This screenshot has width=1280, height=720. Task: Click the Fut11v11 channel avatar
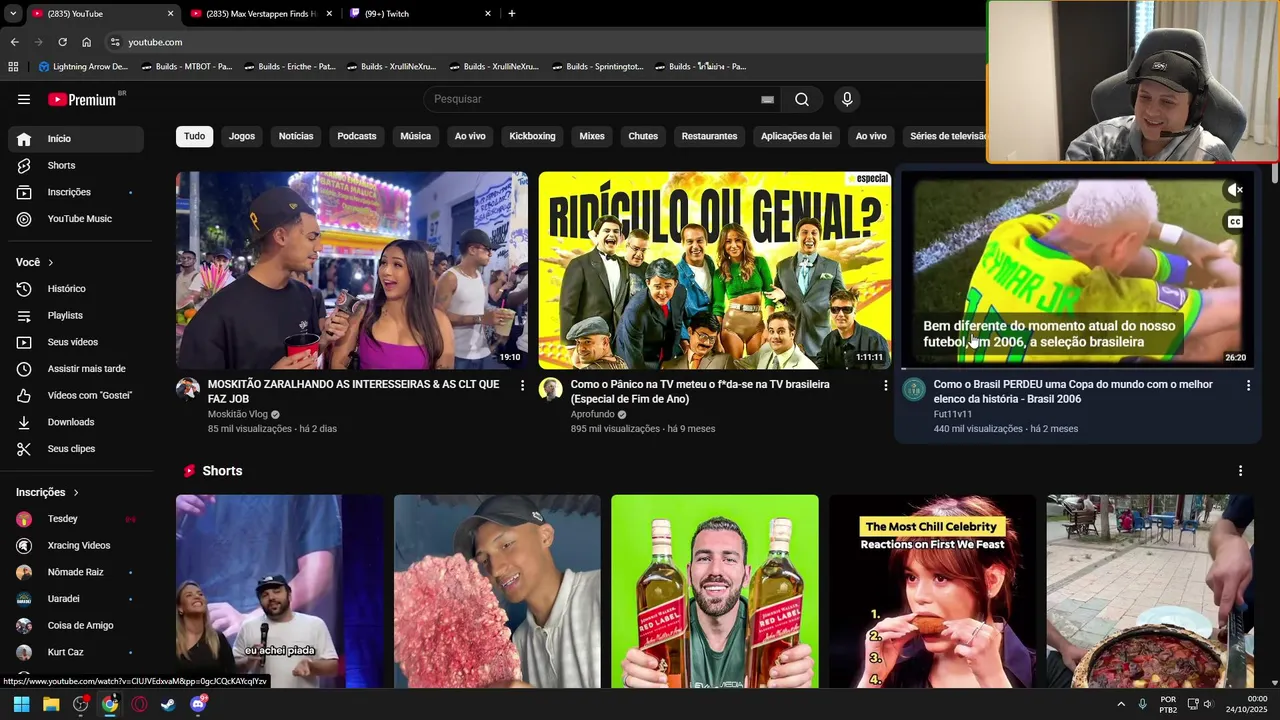914,389
